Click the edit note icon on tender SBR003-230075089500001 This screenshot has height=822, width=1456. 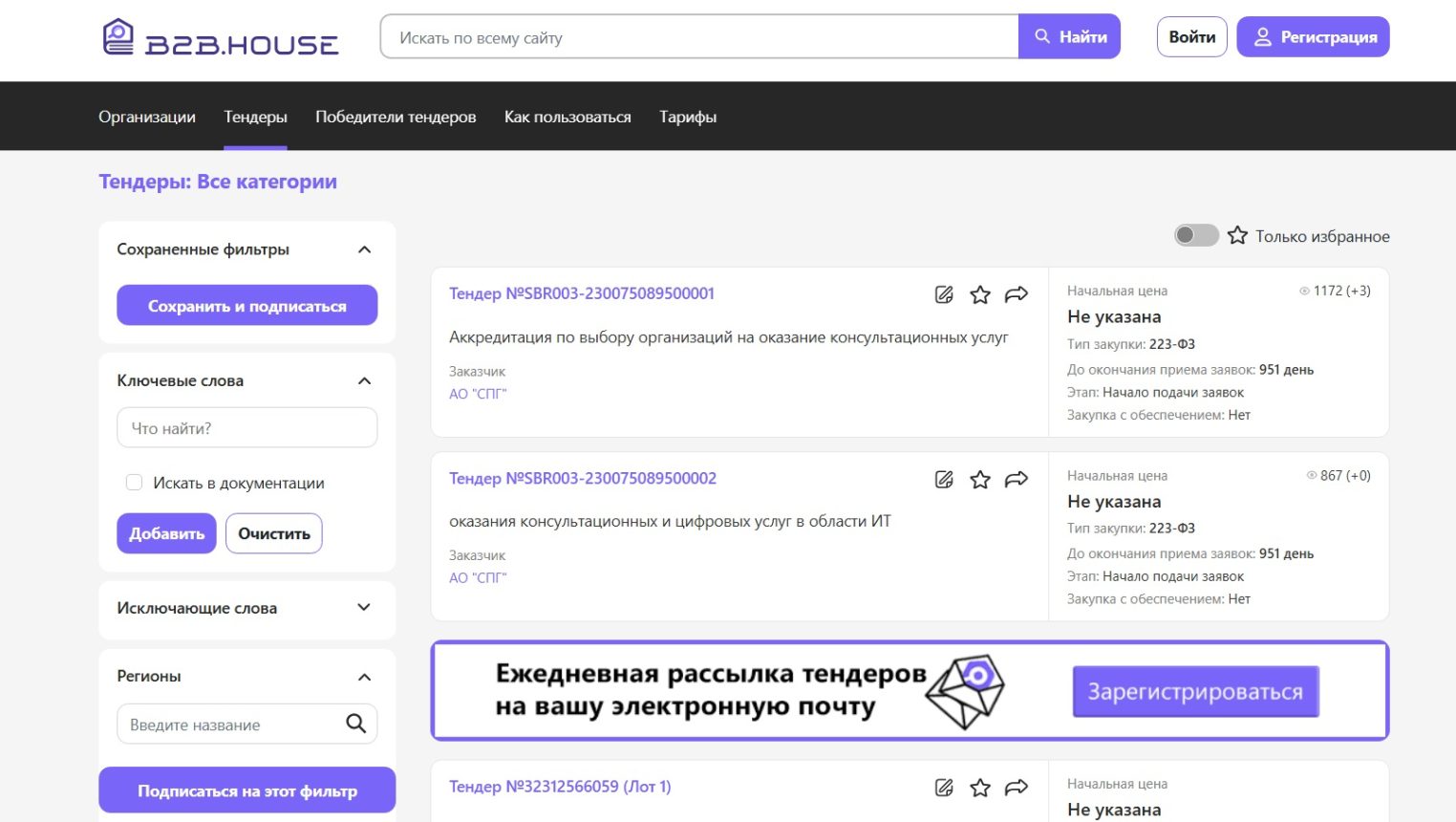[x=944, y=294]
